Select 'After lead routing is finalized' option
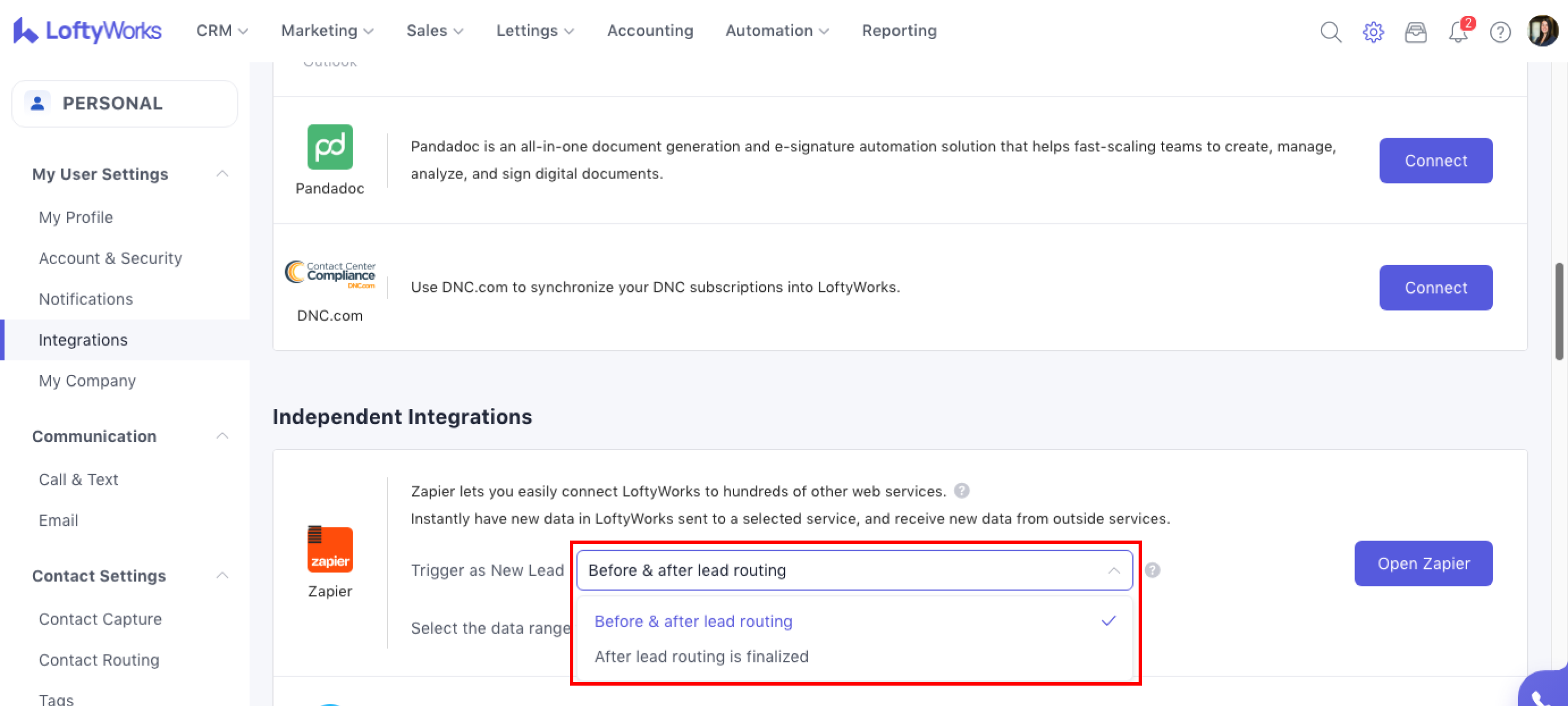Screen dimensions: 1568x706 click(x=701, y=656)
